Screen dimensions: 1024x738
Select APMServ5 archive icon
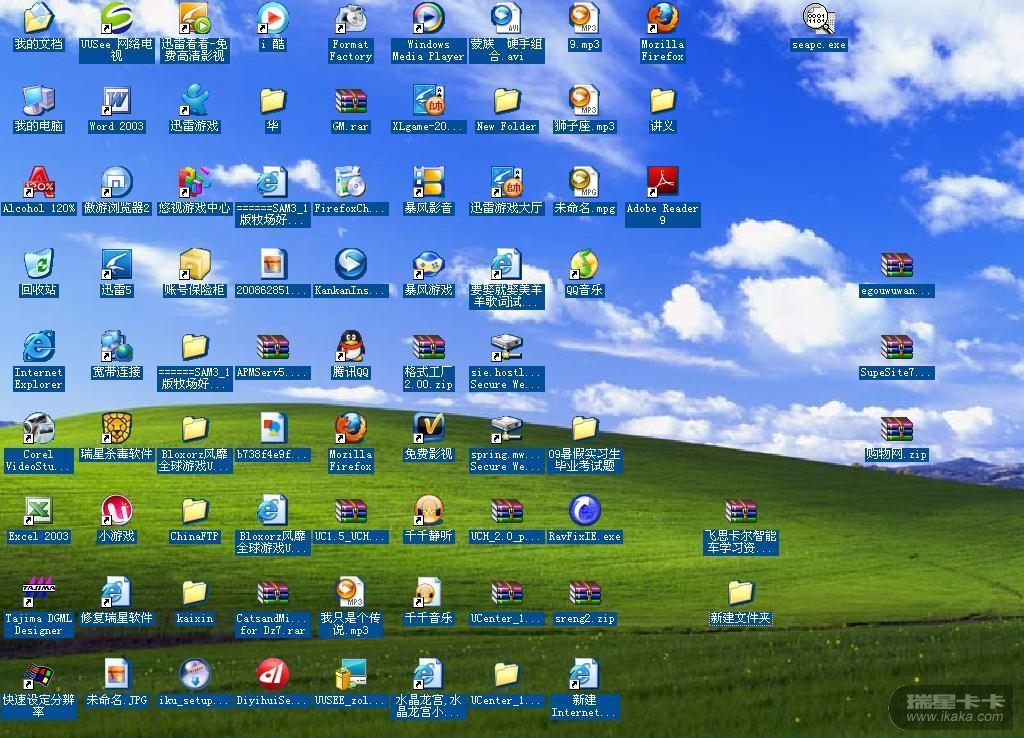[272, 346]
